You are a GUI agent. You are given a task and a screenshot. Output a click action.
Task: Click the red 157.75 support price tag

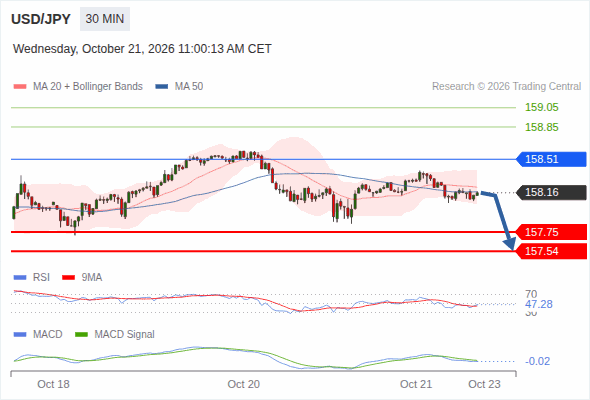(551, 232)
